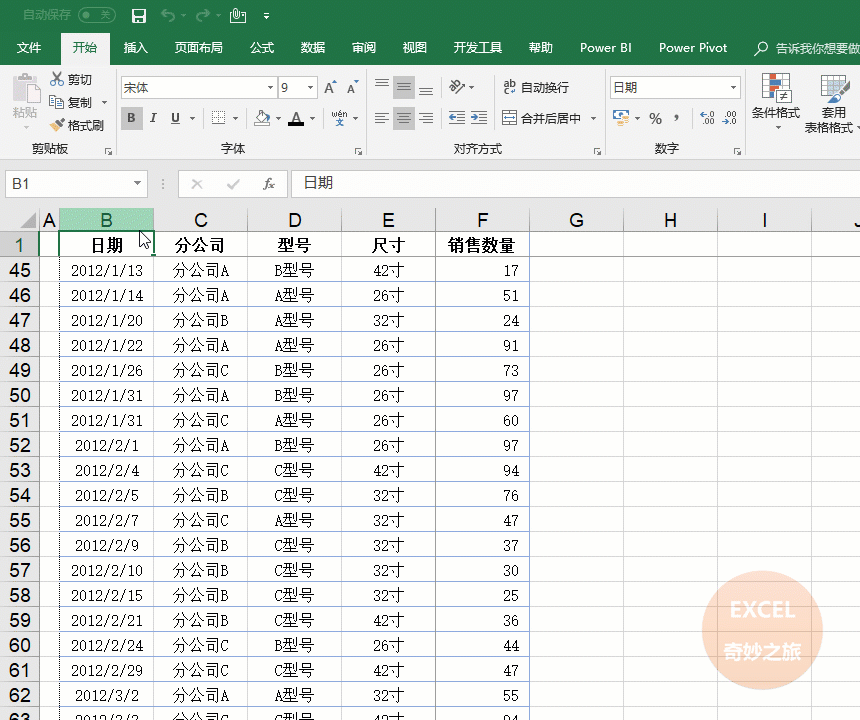Toggle Italic formatting

pyautogui.click(x=154, y=118)
